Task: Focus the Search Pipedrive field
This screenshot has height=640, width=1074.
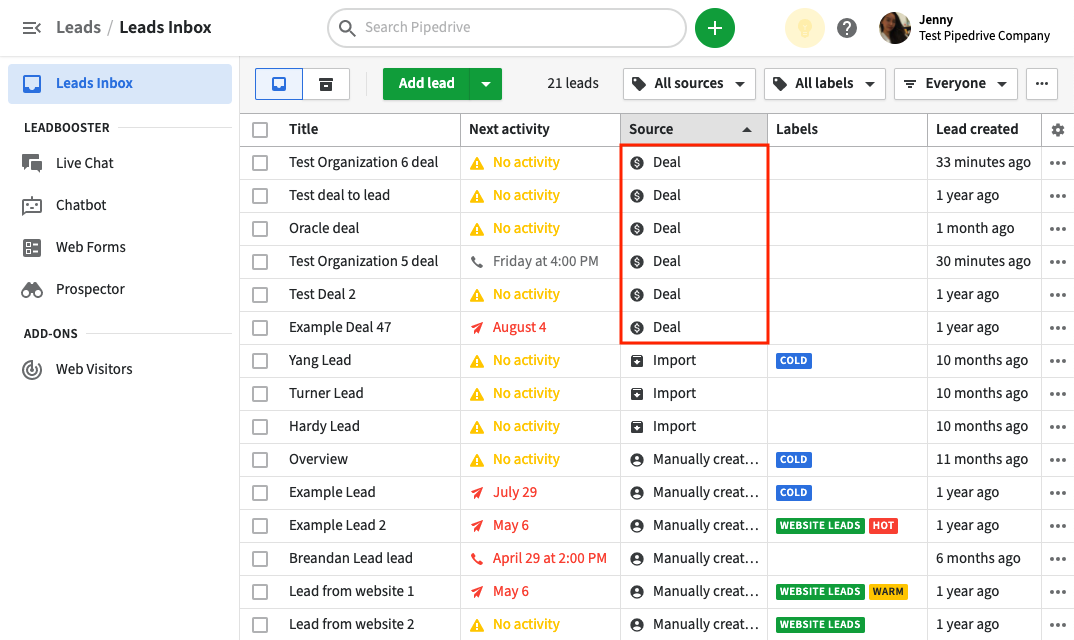Action: point(506,28)
